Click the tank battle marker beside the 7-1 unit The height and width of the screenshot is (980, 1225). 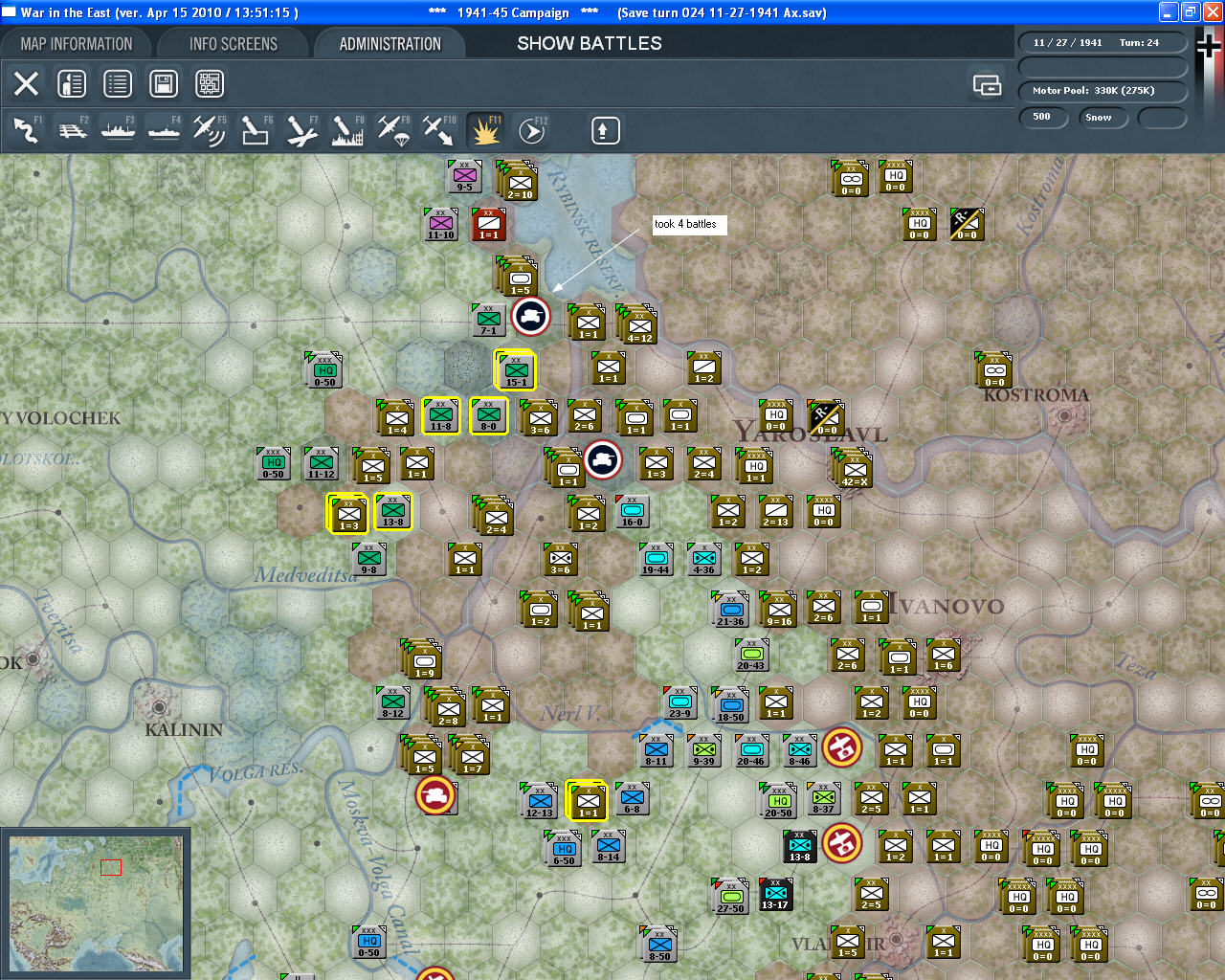[x=531, y=317]
